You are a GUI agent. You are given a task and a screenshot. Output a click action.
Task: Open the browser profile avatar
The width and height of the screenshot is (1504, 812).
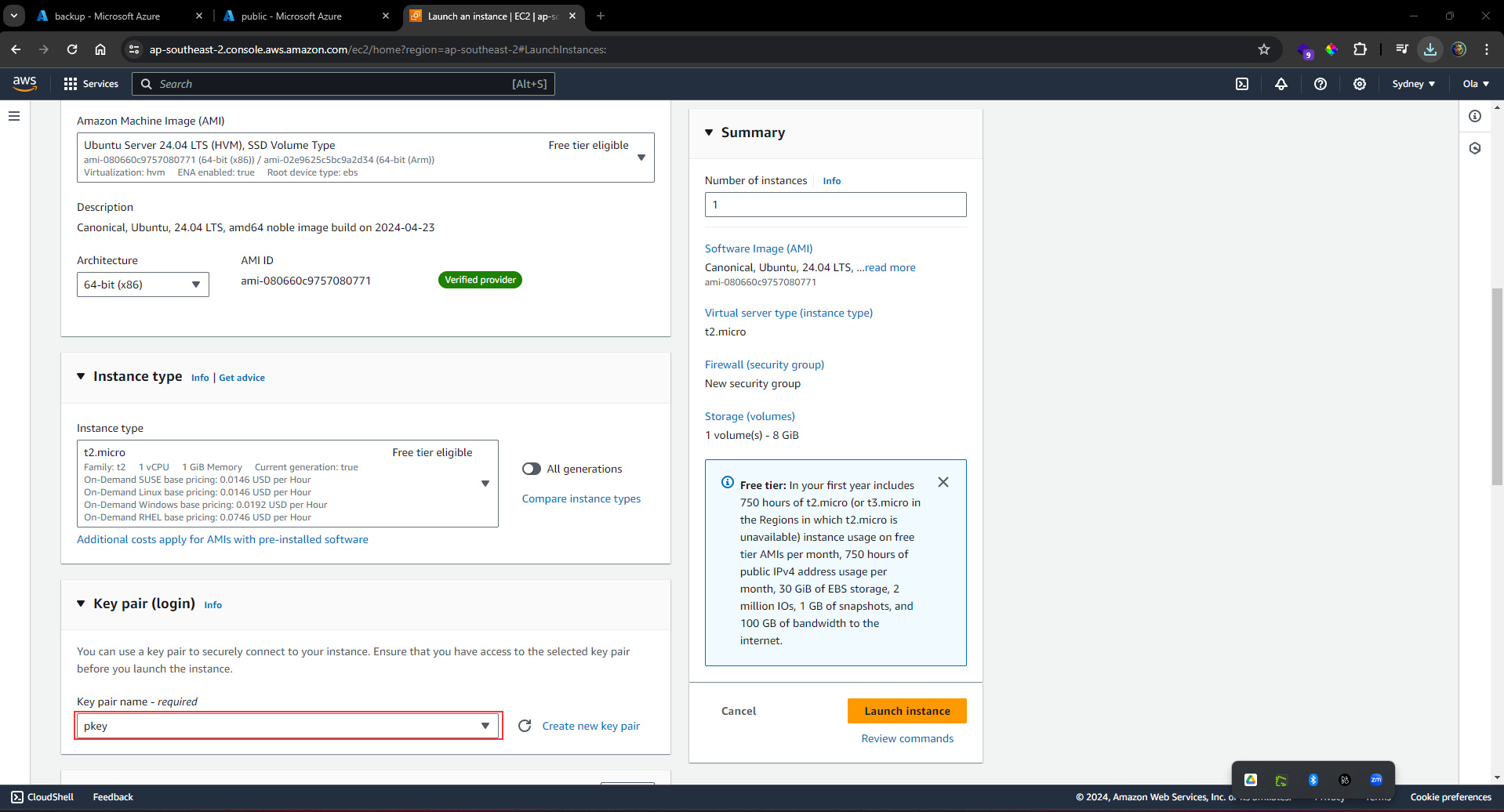[x=1459, y=49]
